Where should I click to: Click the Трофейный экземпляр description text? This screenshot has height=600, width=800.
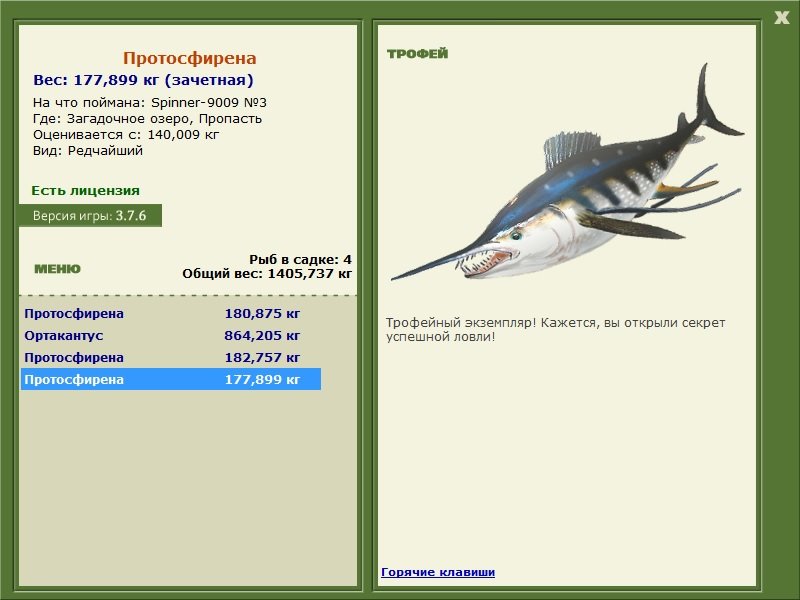(x=555, y=330)
